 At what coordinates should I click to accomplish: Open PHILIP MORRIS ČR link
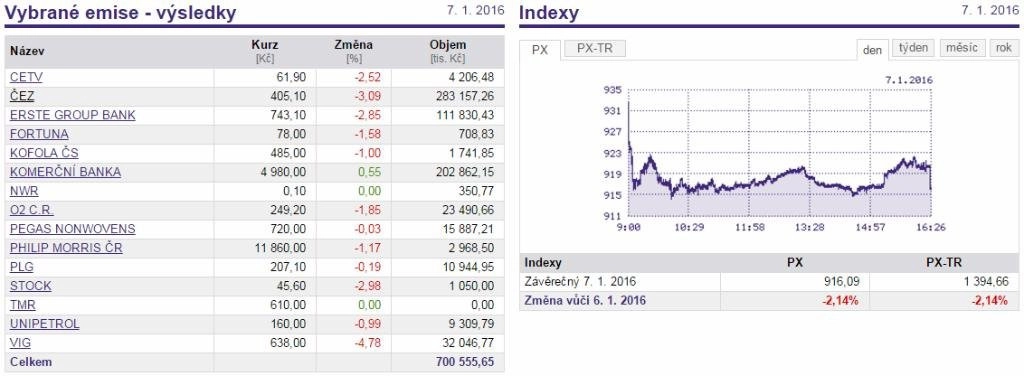tap(66, 248)
